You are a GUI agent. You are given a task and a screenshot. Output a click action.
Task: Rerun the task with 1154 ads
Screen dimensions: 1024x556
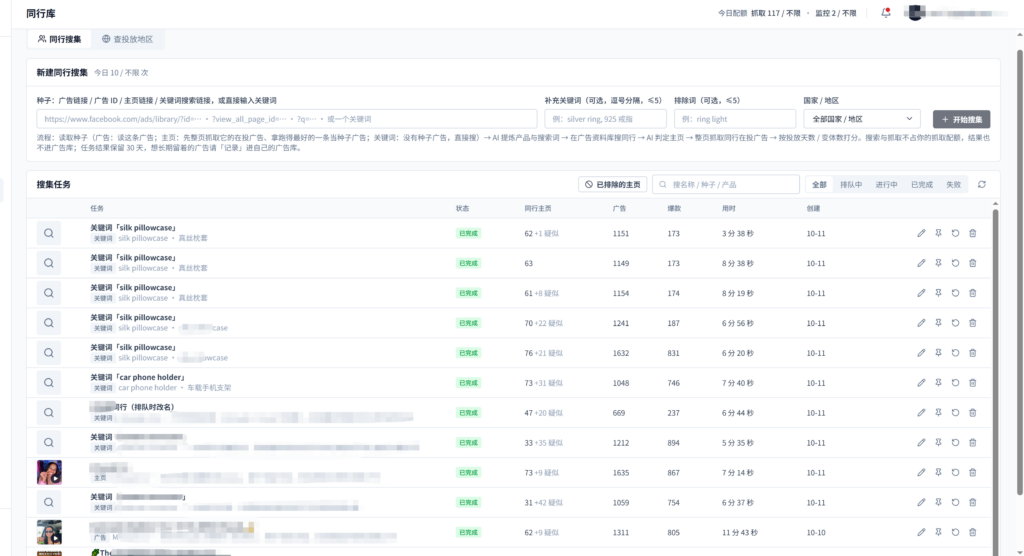[955, 293]
